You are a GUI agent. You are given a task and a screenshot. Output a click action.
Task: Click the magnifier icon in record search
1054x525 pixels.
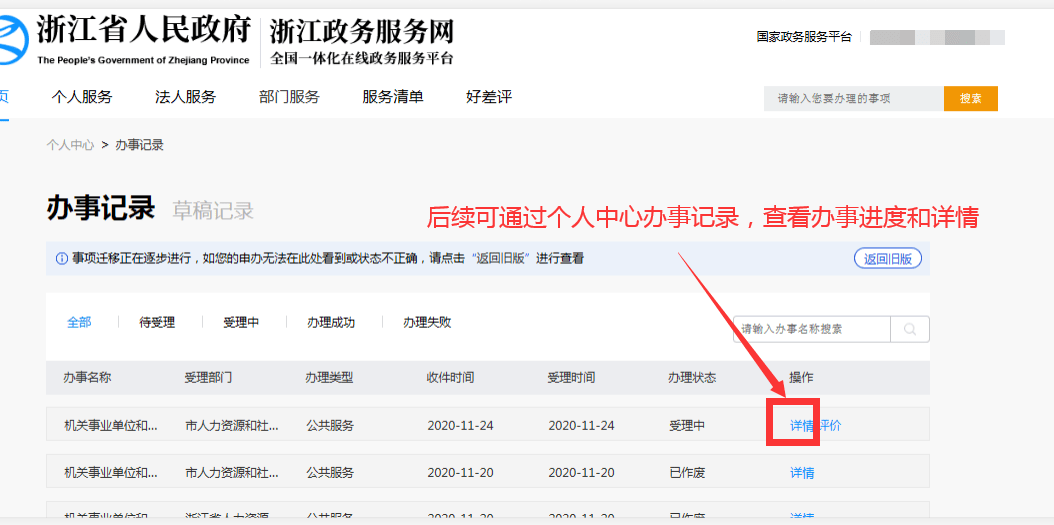910,329
